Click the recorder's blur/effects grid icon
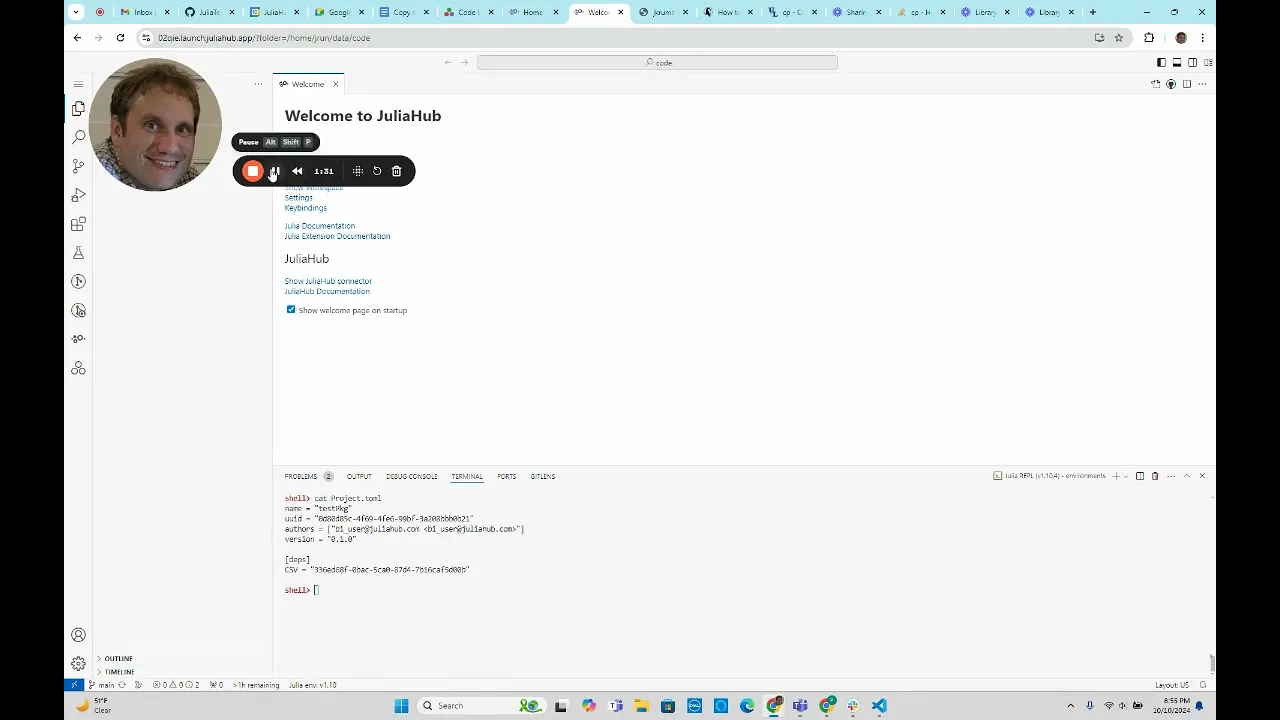Image resolution: width=1280 pixels, height=720 pixels. [x=357, y=171]
